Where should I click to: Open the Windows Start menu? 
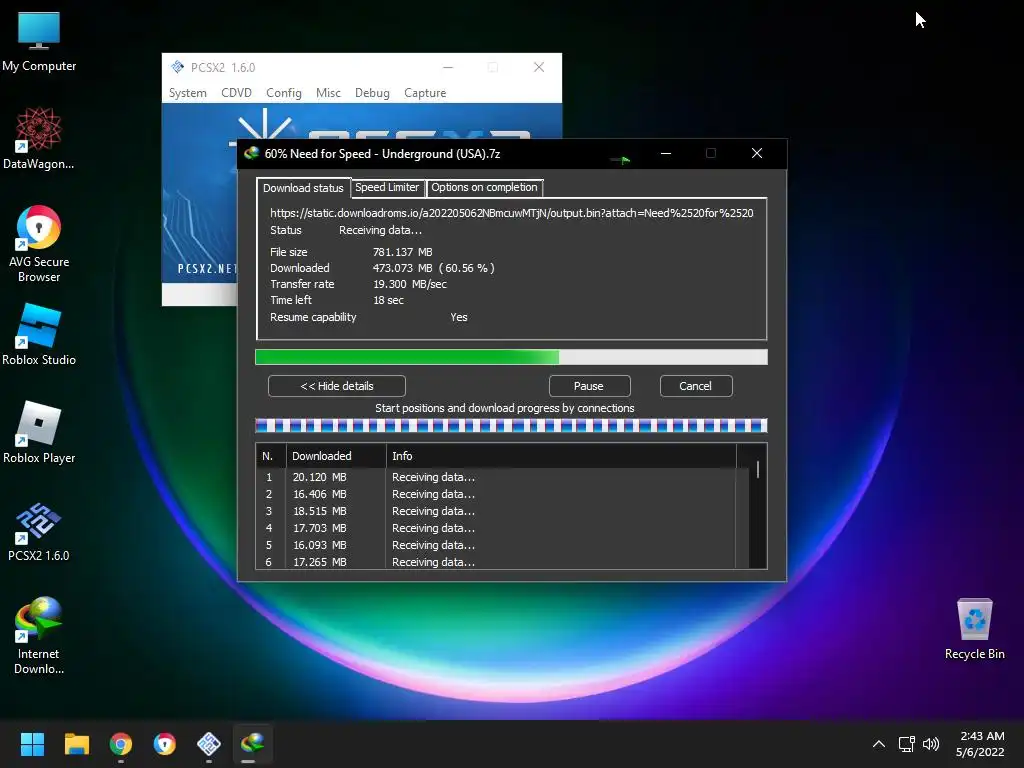tap(32, 744)
